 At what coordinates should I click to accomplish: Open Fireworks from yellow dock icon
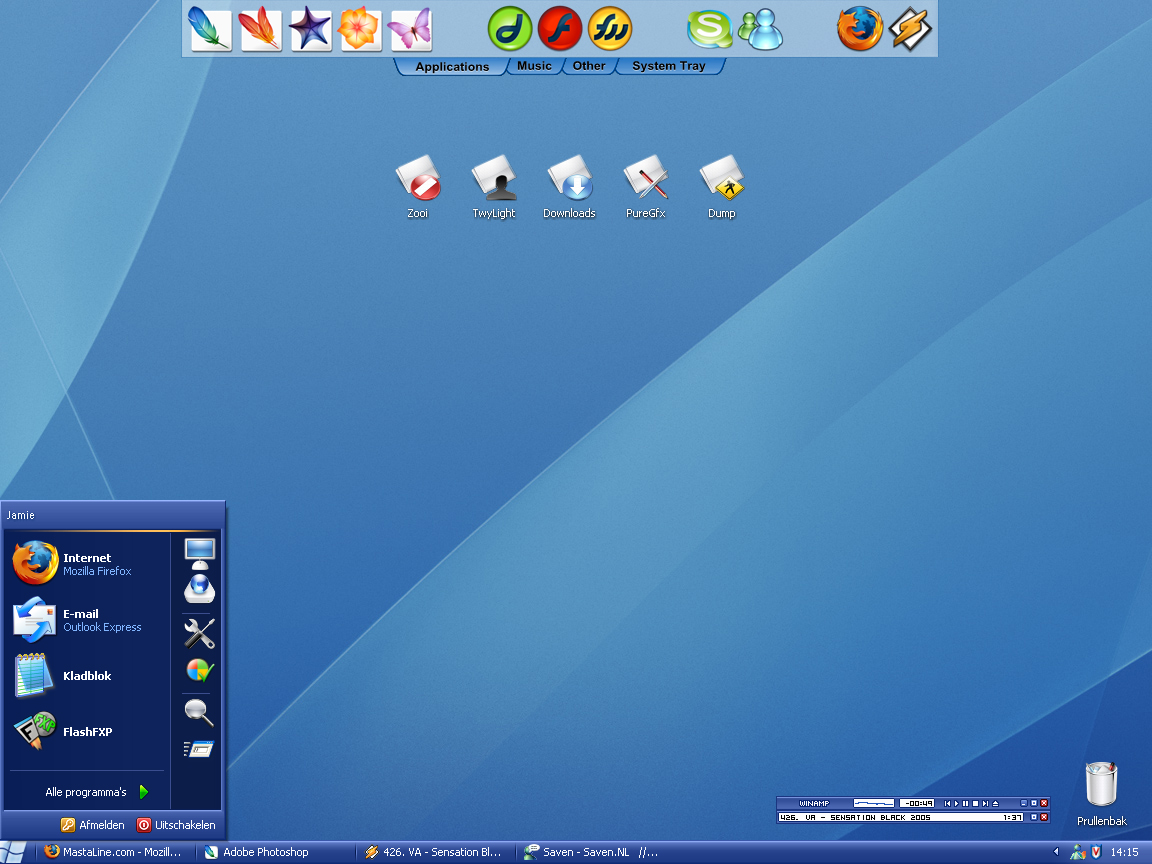[x=610, y=29]
